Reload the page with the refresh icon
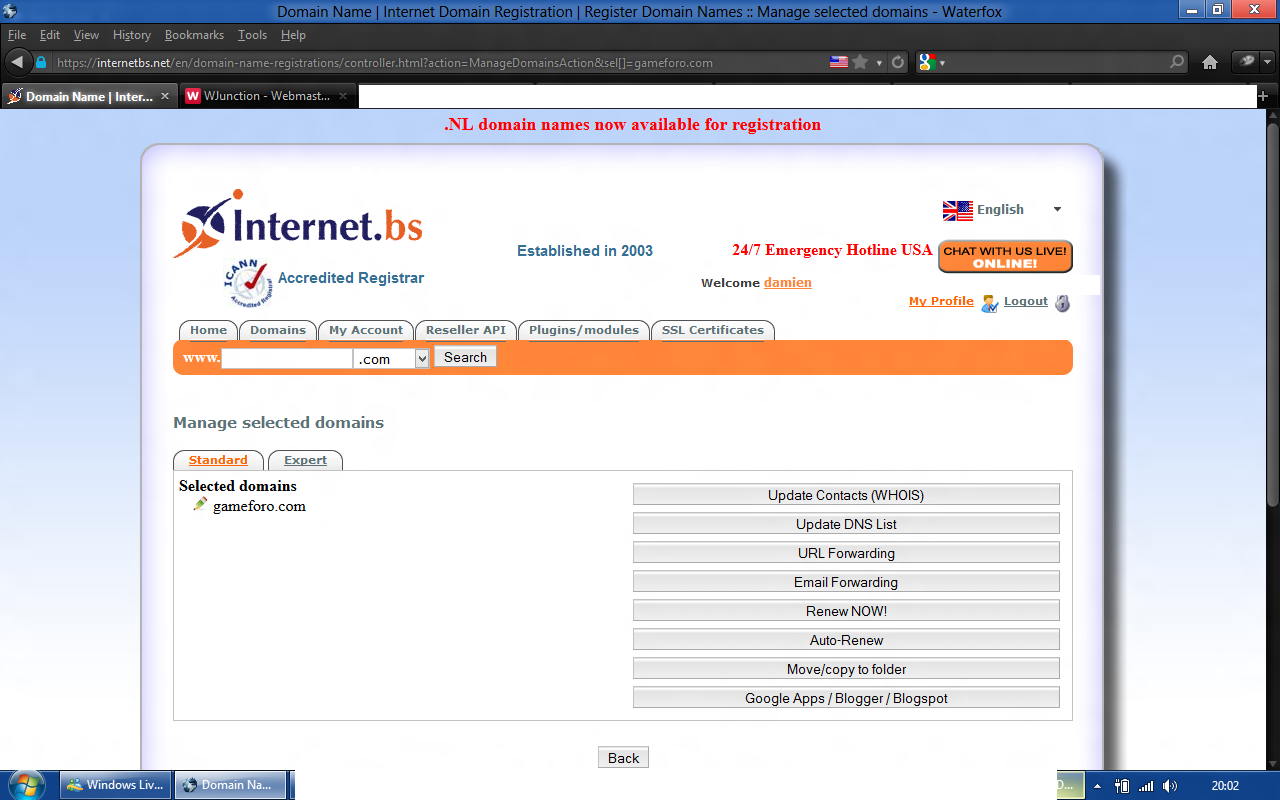The height and width of the screenshot is (800, 1280). click(898, 62)
